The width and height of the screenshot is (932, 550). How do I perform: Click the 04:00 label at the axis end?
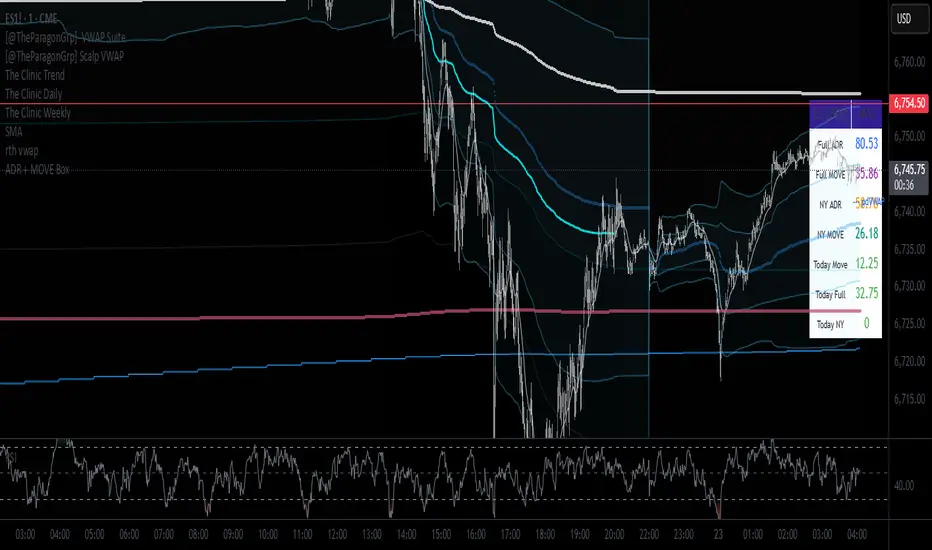click(x=857, y=534)
